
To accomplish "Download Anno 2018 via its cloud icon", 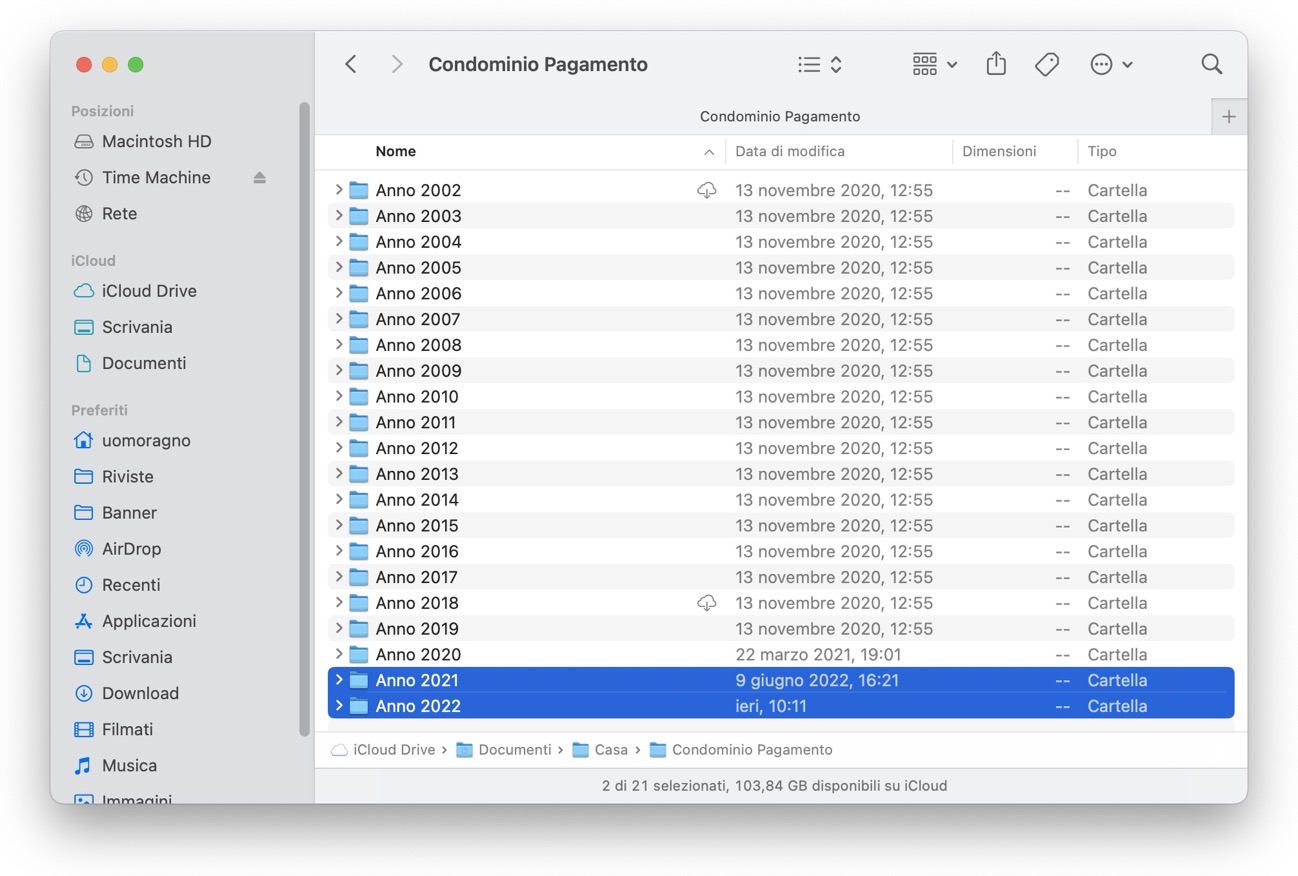I will pyautogui.click(x=707, y=603).
